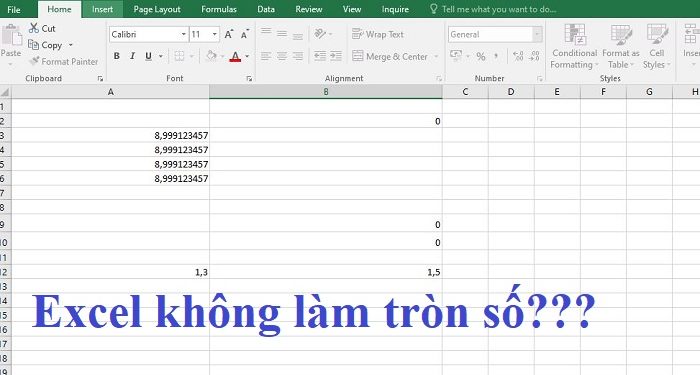Increase font size with large A
The width and height of the screenshot is (700, 375).
[x=229, y=34]
